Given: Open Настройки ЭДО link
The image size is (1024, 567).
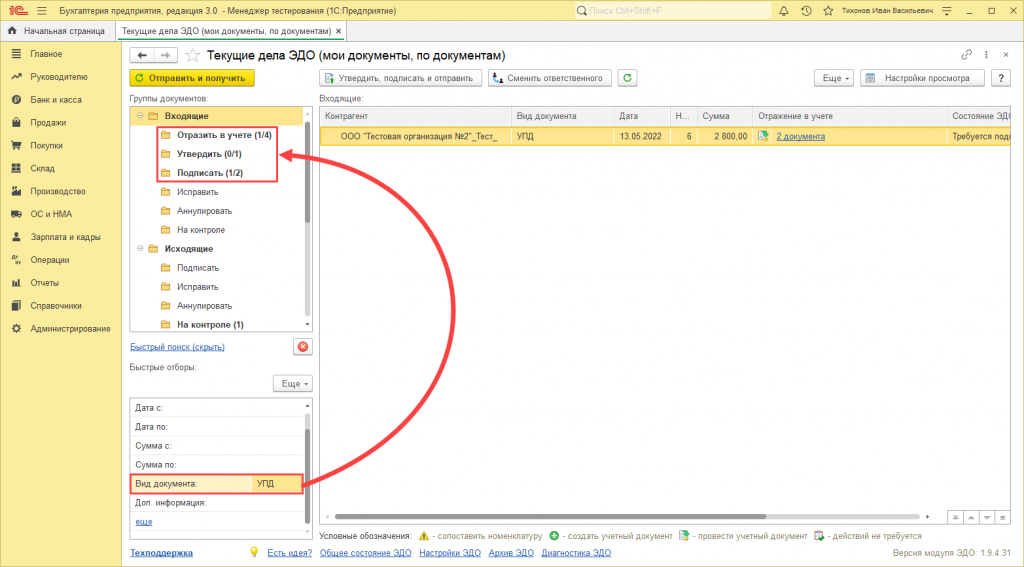Looking at the screenshot, I should pyautogui.click(x=450, y=553).
